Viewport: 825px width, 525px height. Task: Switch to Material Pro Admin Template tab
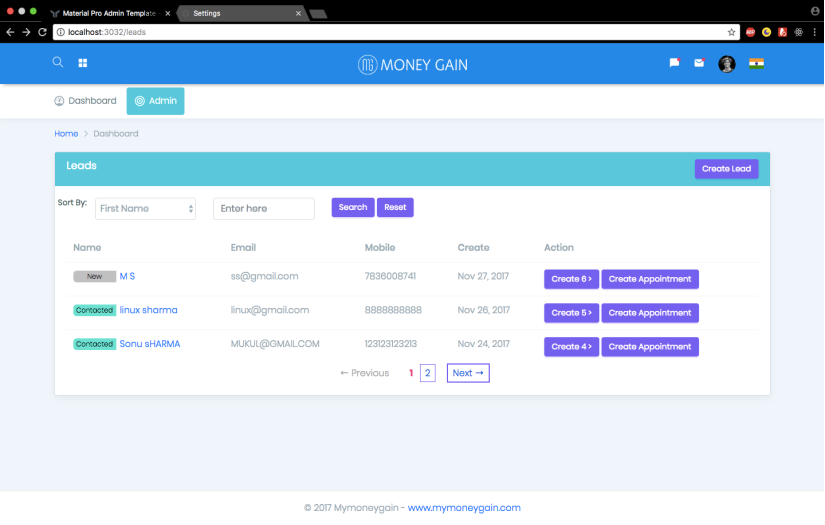click(109, 13)
